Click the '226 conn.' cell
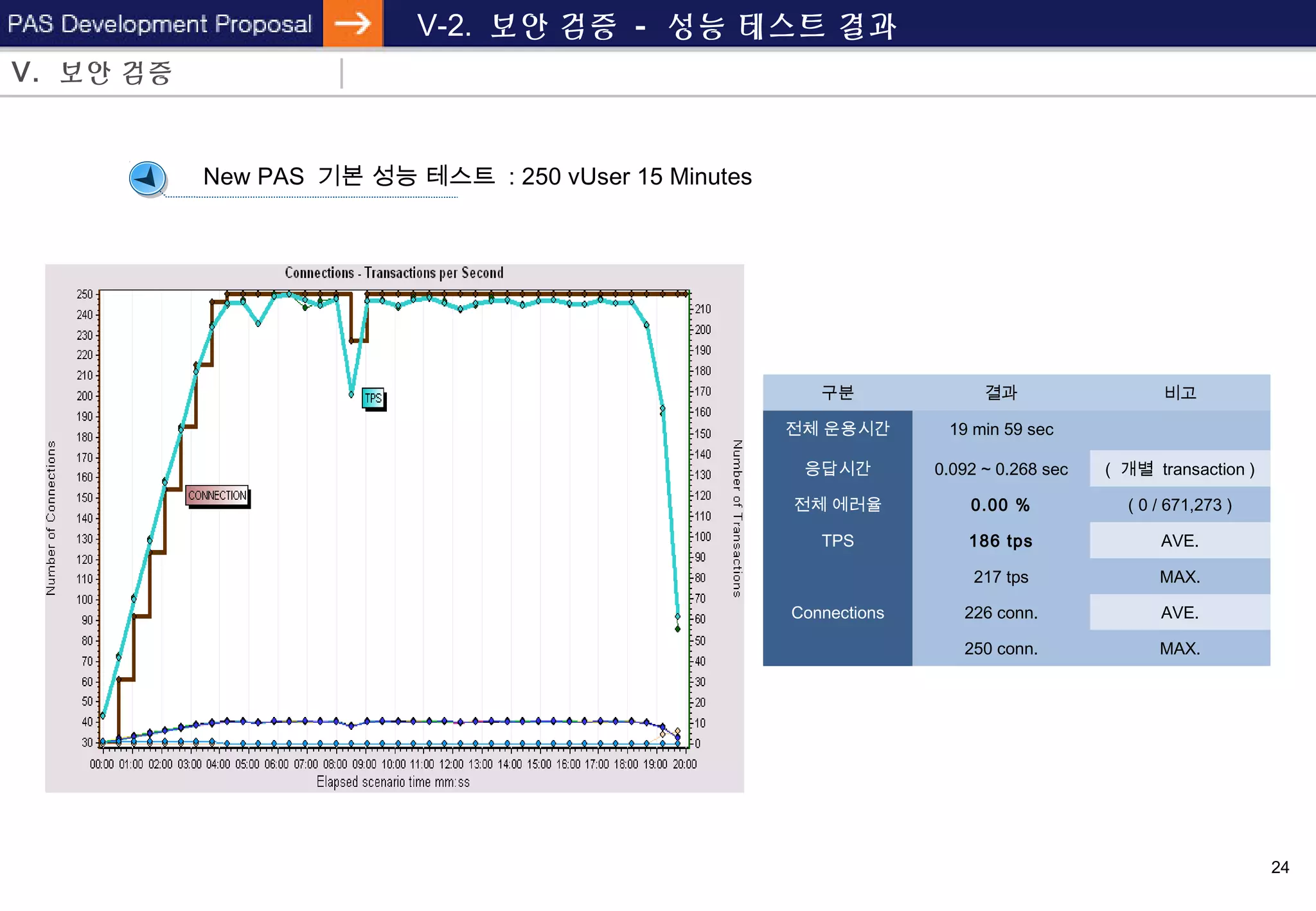Viewport: 1316px width, 911px height. coord(1000,613)
